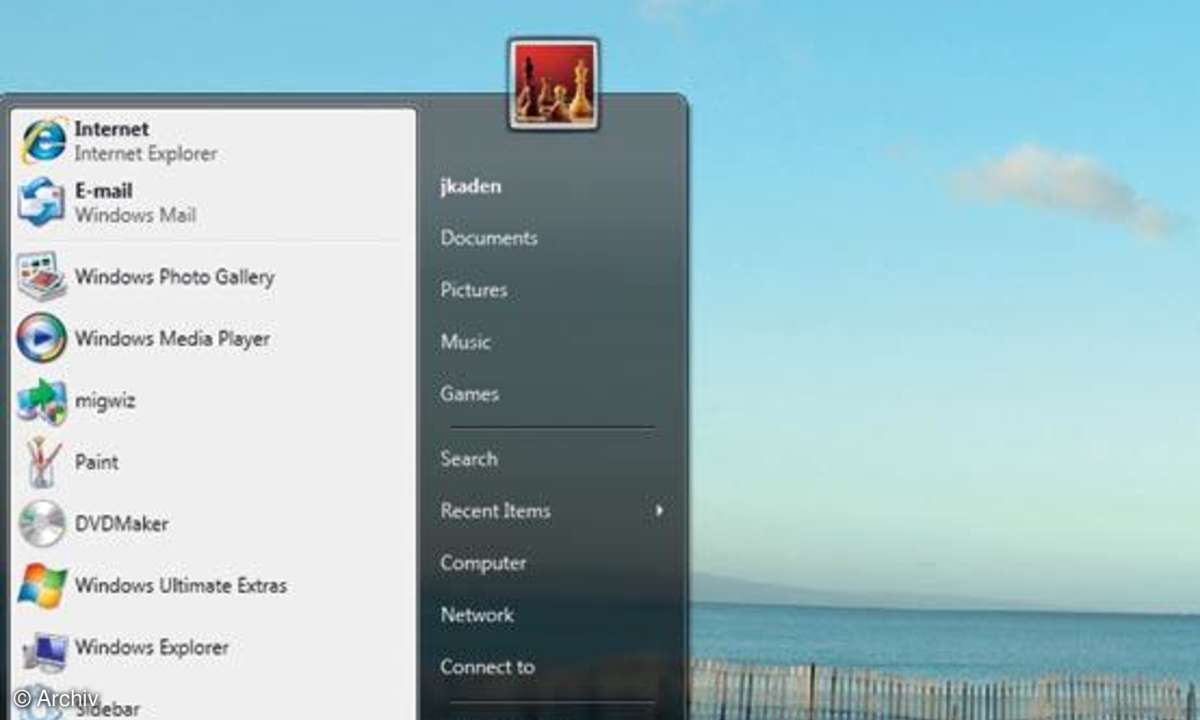Open the Internet Explorer icon
Image resolution: width=1200 pixels, height=720 pixels.
[x=43, y=141]
